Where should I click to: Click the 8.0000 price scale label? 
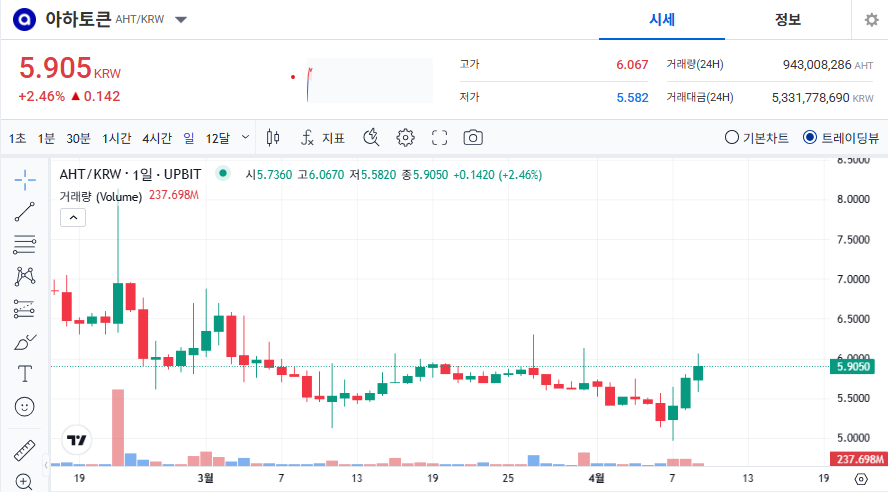click(853, 199)
